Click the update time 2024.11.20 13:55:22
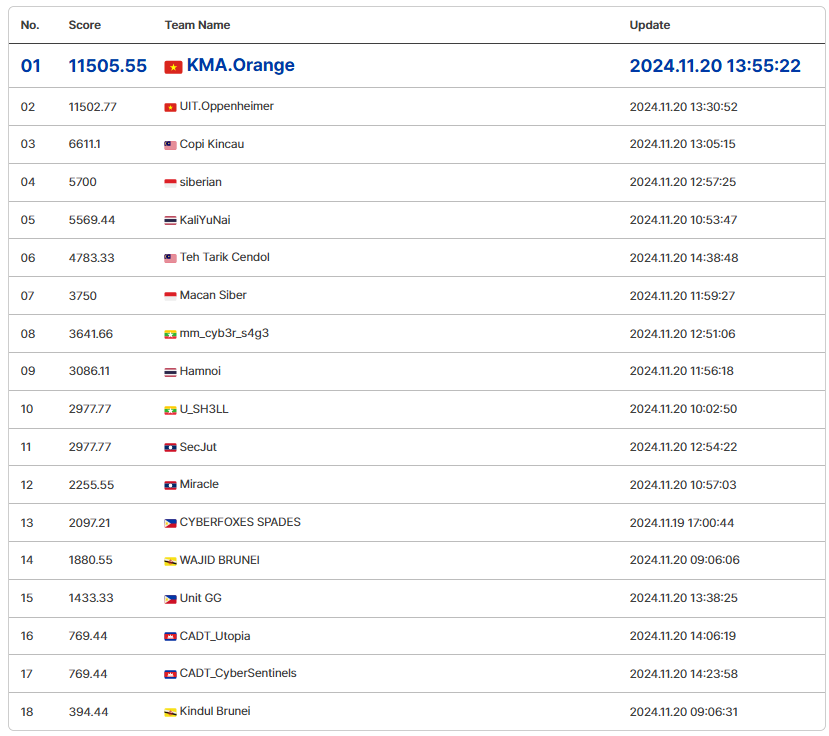The height and width of the screenshot is (736, 829). (715, 66)
